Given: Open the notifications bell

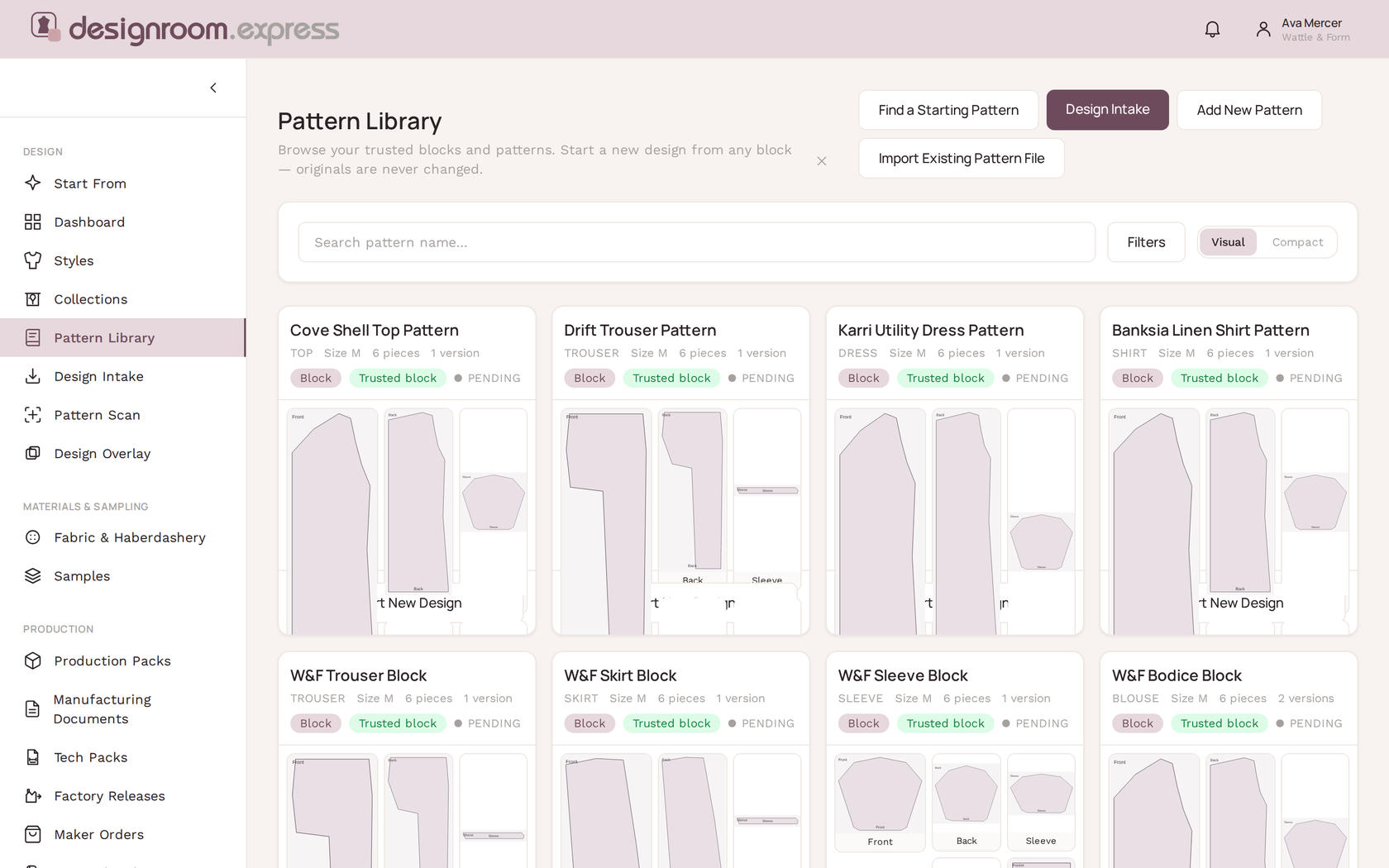Looking at the screenshot, I should coord(1212,30).
